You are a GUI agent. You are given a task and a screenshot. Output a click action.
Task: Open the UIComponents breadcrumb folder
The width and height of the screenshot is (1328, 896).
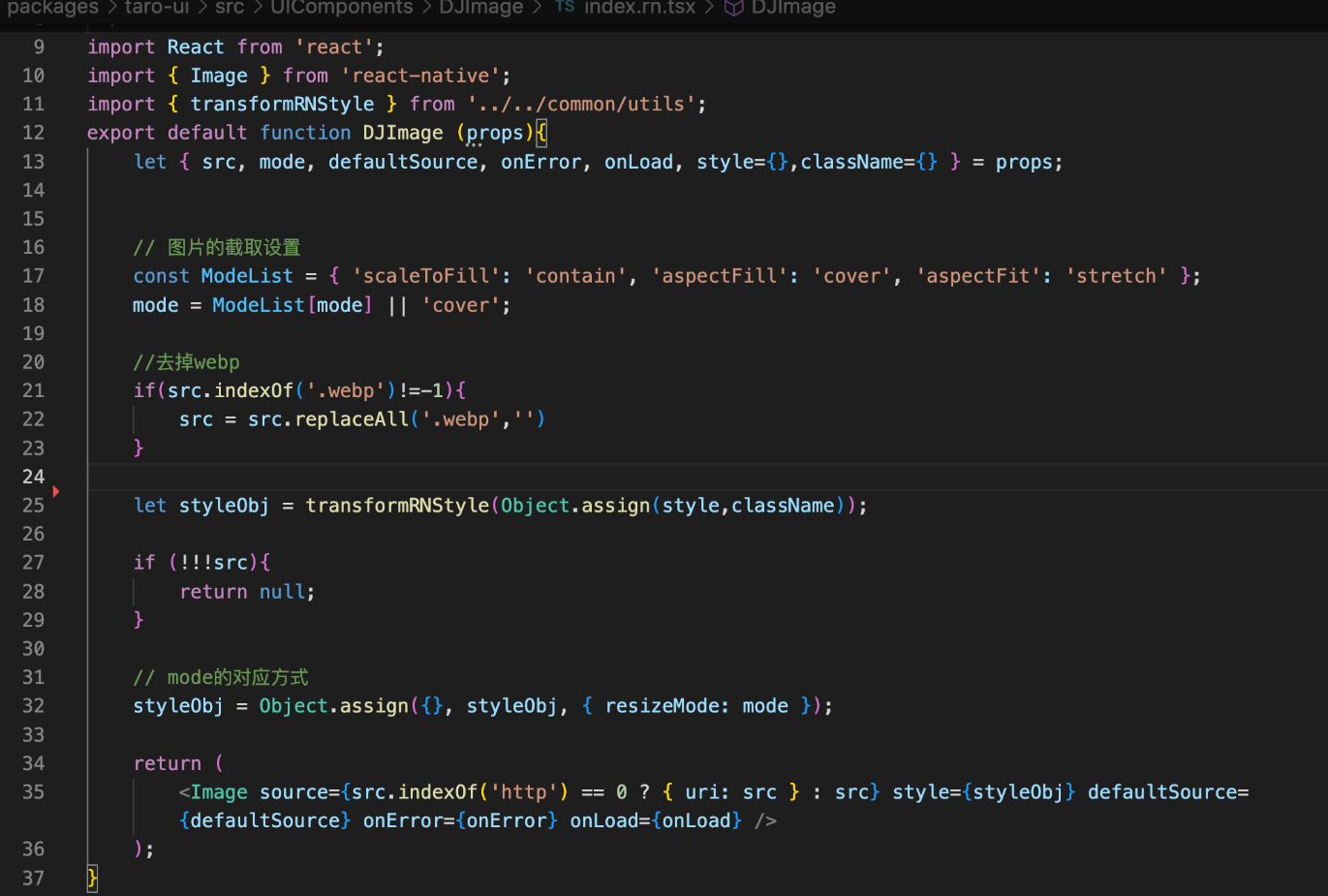pyautogui.click(x=342, y=8)
